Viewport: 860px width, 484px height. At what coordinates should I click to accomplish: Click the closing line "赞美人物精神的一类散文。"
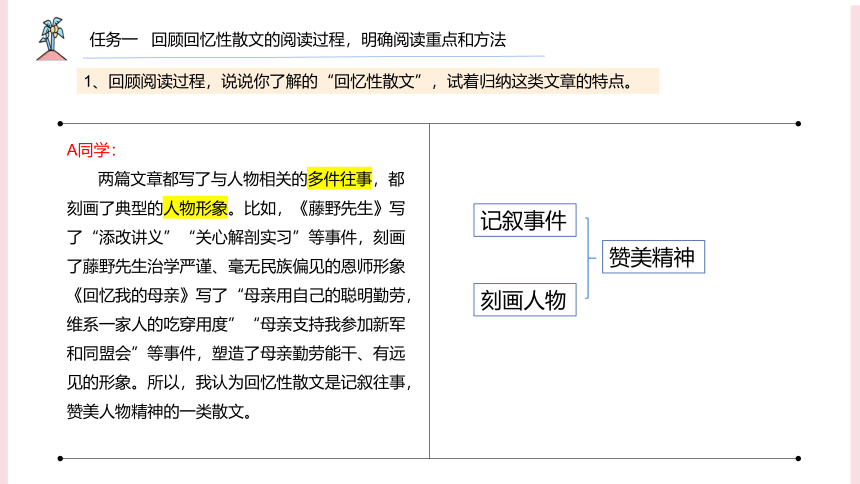point(160,411)
